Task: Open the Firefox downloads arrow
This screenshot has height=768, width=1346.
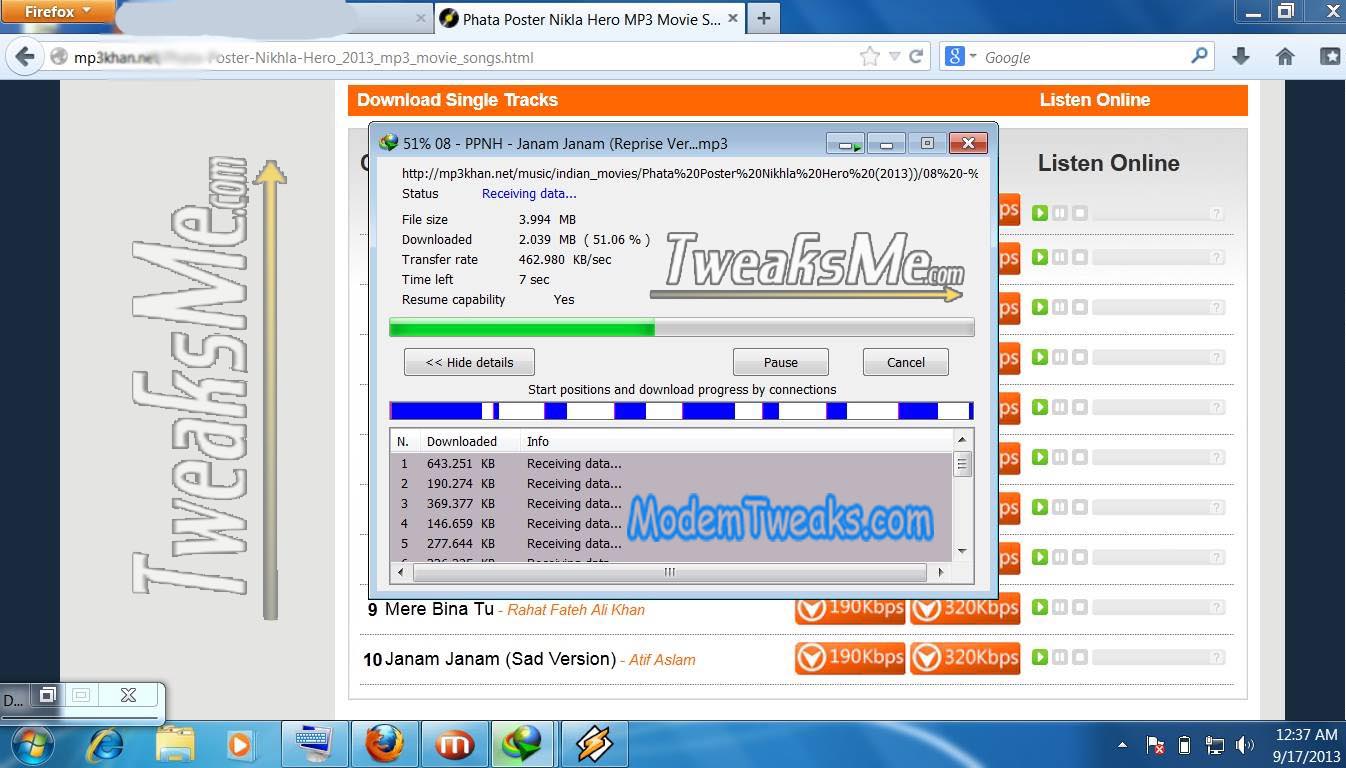Action: click(x=1241, y=57)
